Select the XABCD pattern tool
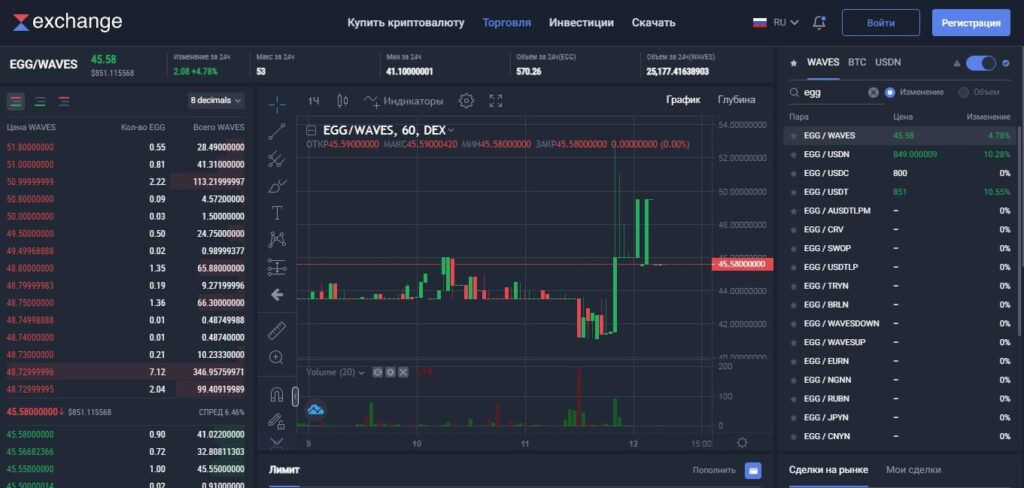1024x488 pixels. click(277, 240)
